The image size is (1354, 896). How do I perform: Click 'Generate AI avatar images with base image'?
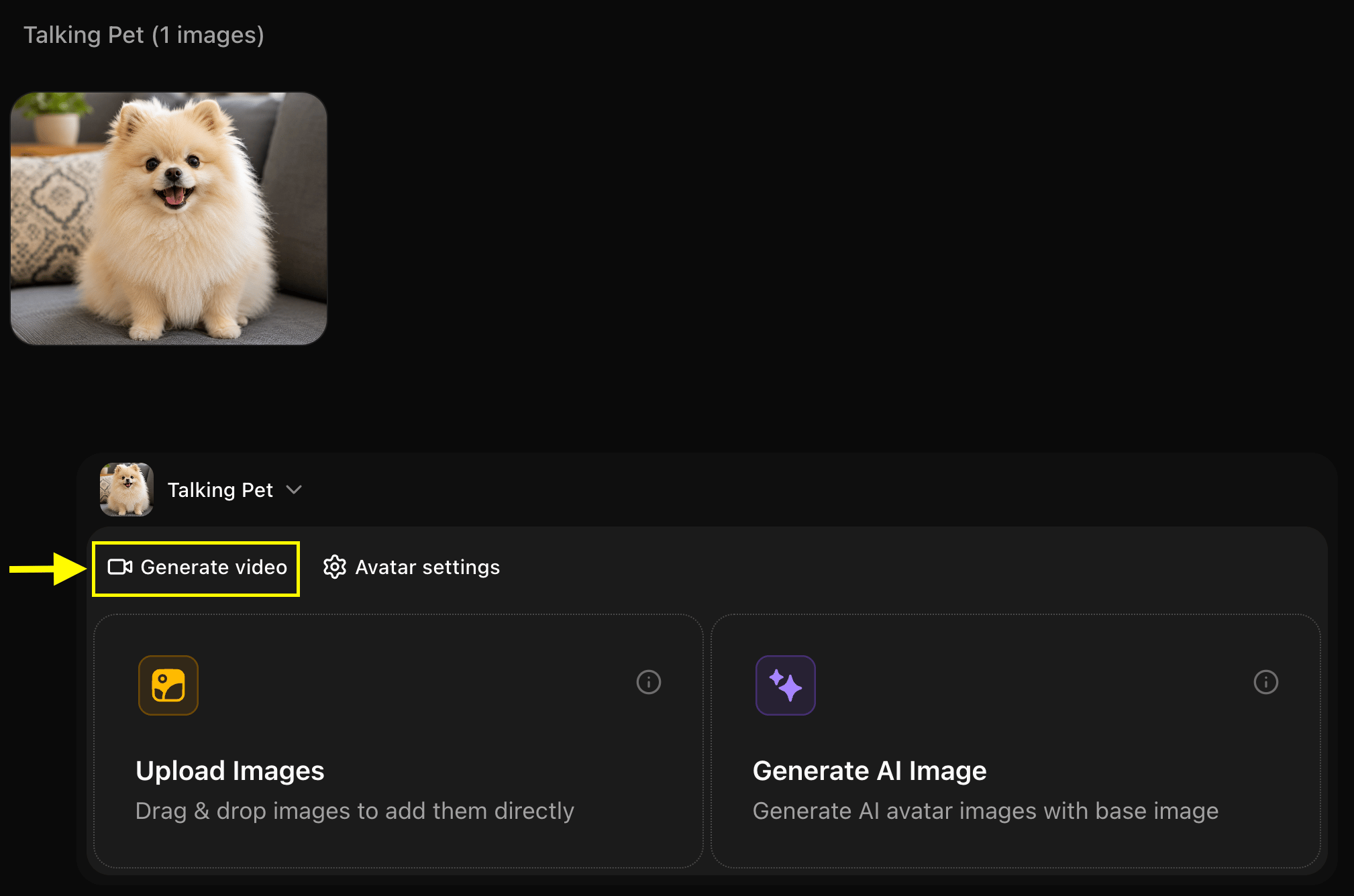986,811
